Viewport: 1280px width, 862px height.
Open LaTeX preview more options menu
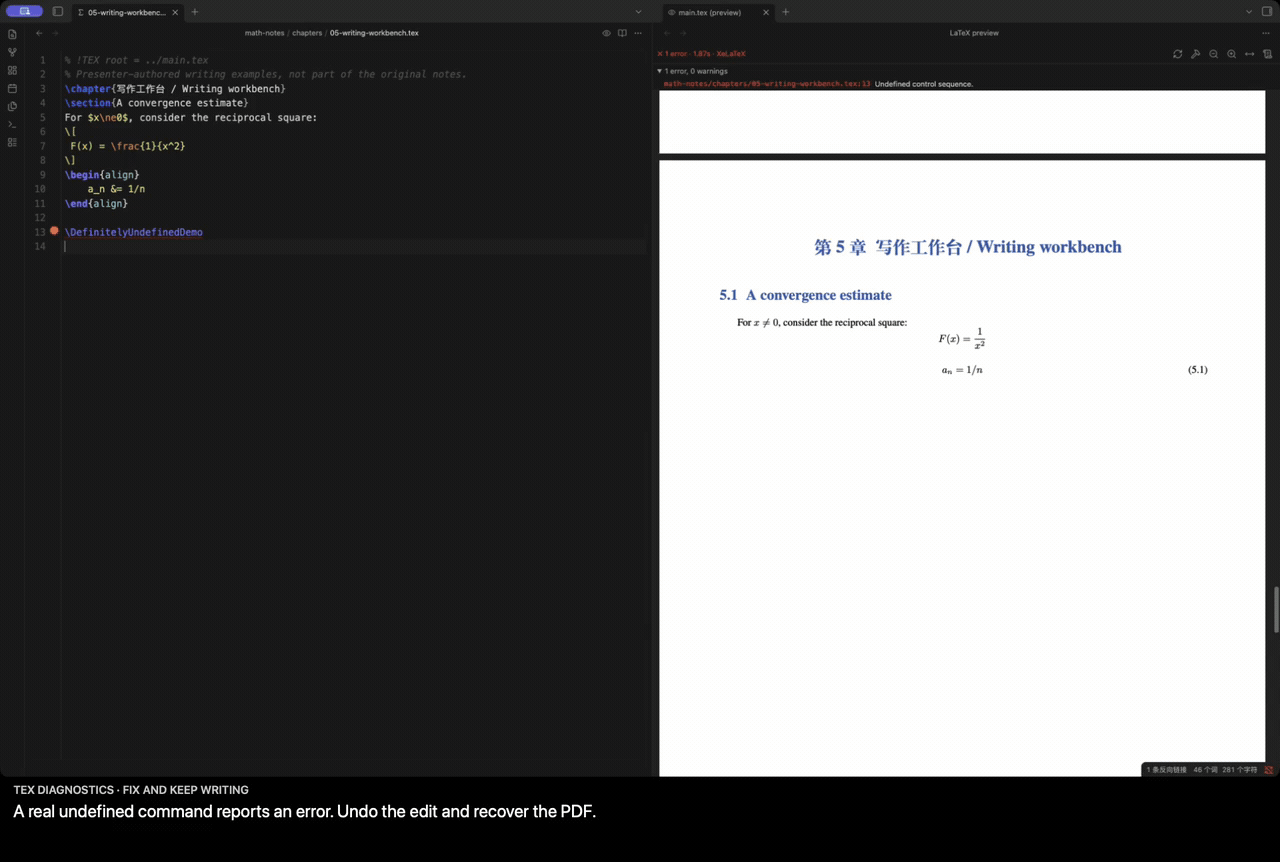click(x=1266, y=33)
